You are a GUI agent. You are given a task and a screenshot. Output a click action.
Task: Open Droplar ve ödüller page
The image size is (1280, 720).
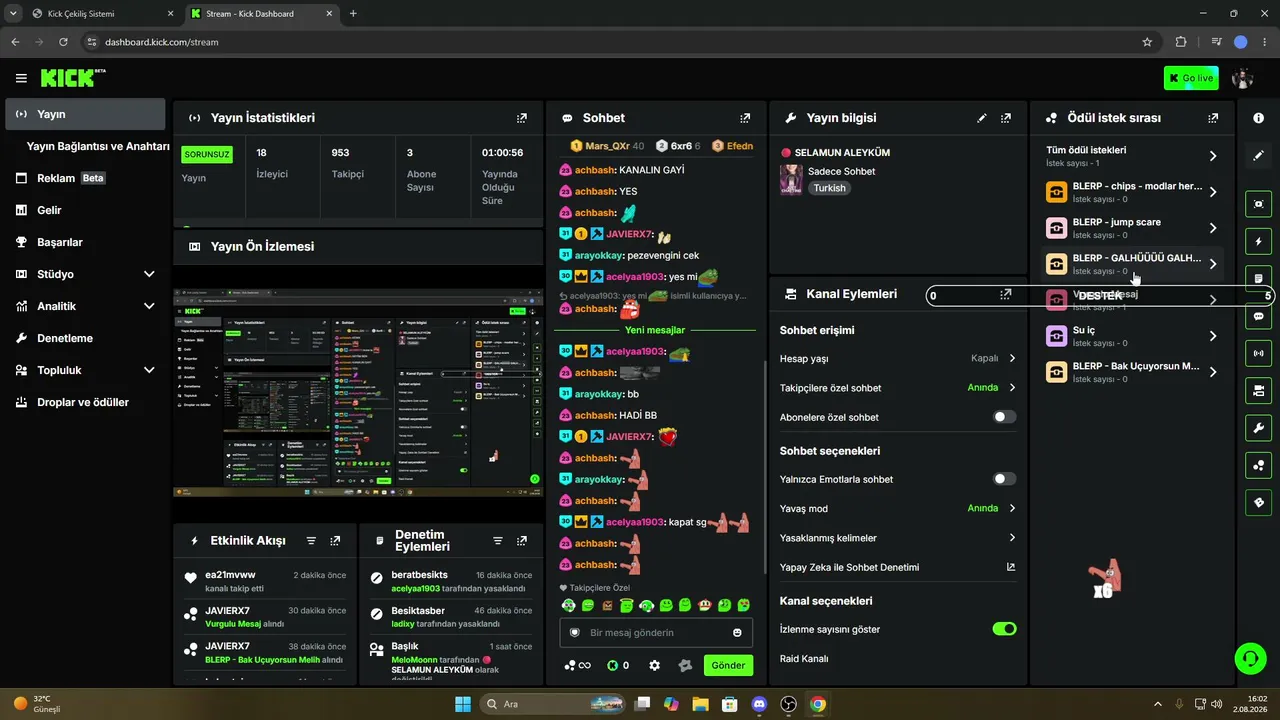pos(85,402)
